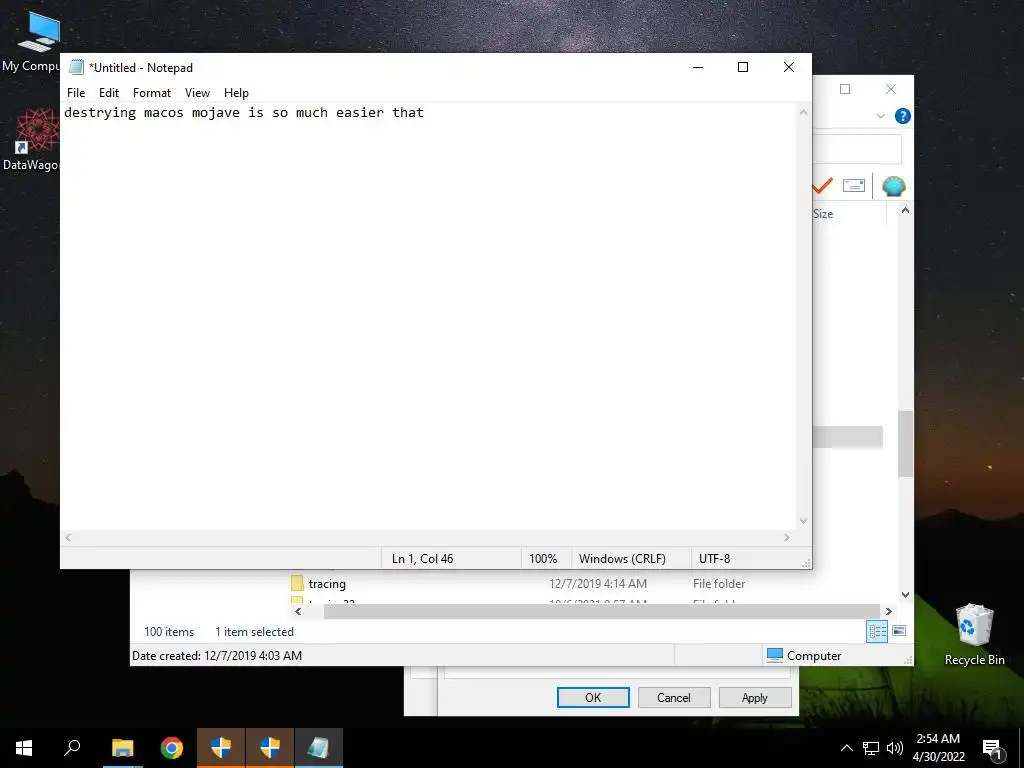Click the Windows (CRLF) status entry
Image resolution: width=1024 pixels, height=768 pixels.
(622, 558)
